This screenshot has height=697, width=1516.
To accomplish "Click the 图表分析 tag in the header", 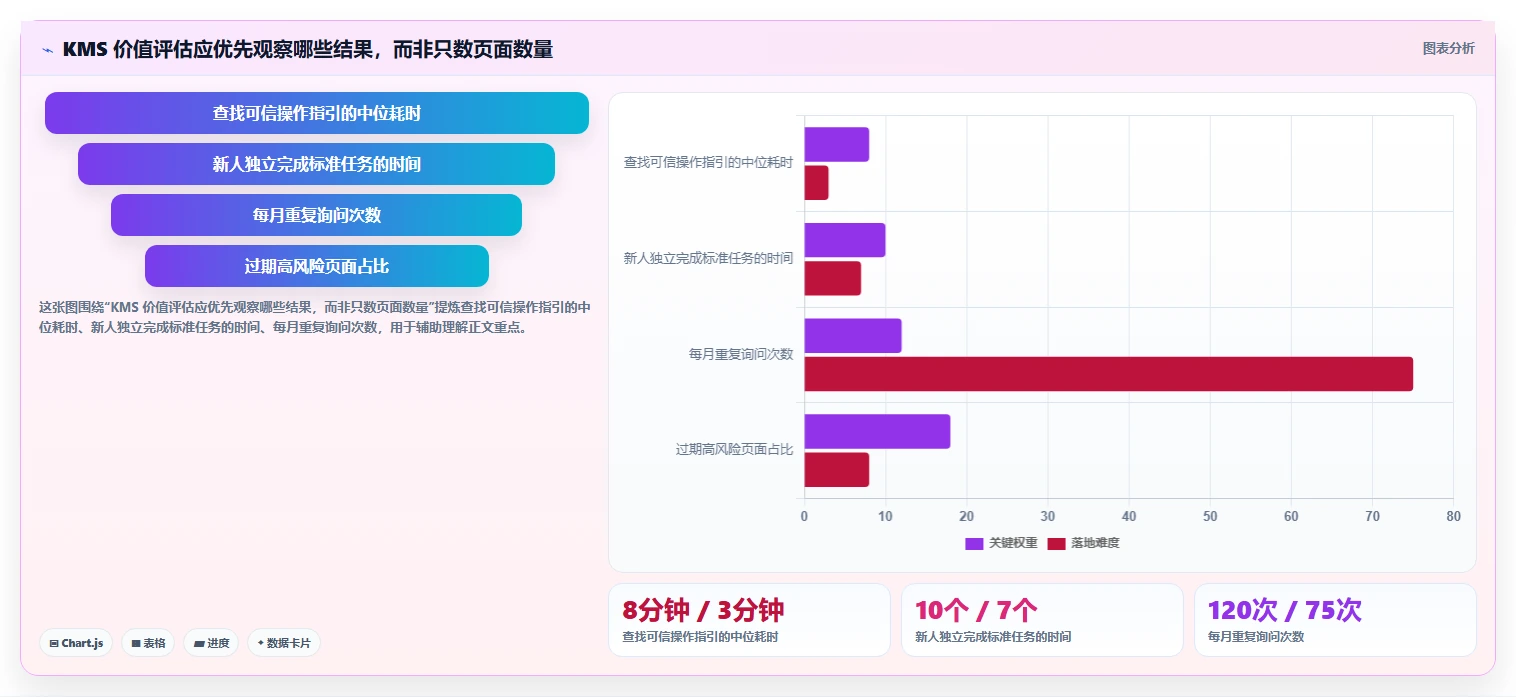I will point(1448,48).
